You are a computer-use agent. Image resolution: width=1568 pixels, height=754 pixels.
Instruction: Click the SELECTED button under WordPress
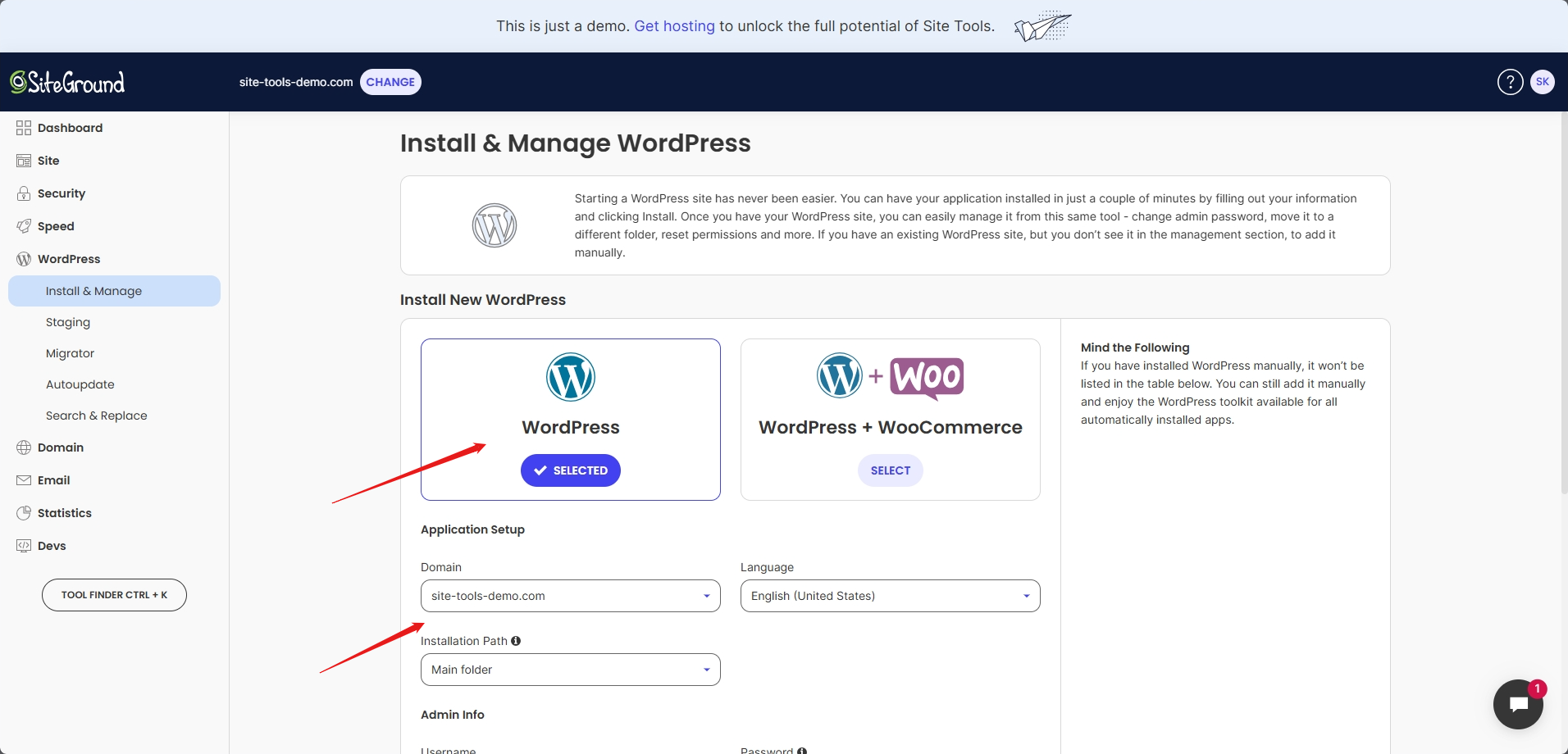point(571,470)
